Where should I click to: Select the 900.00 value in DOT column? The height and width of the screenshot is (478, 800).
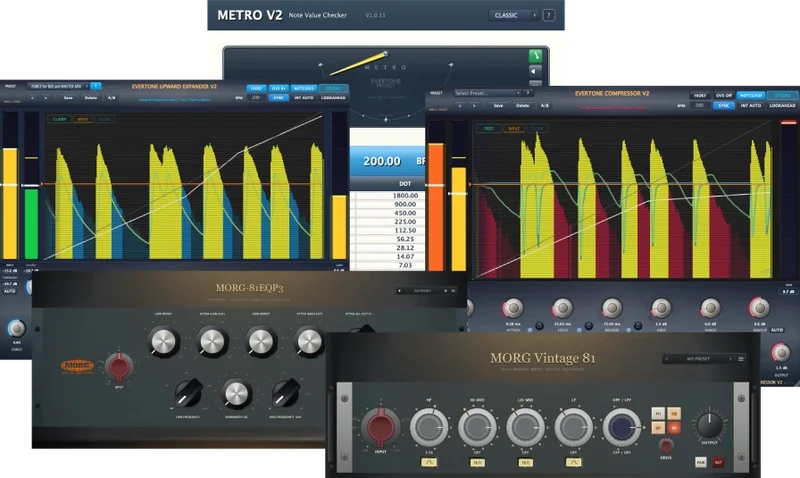pyautogui.click(x=405, y=204)
